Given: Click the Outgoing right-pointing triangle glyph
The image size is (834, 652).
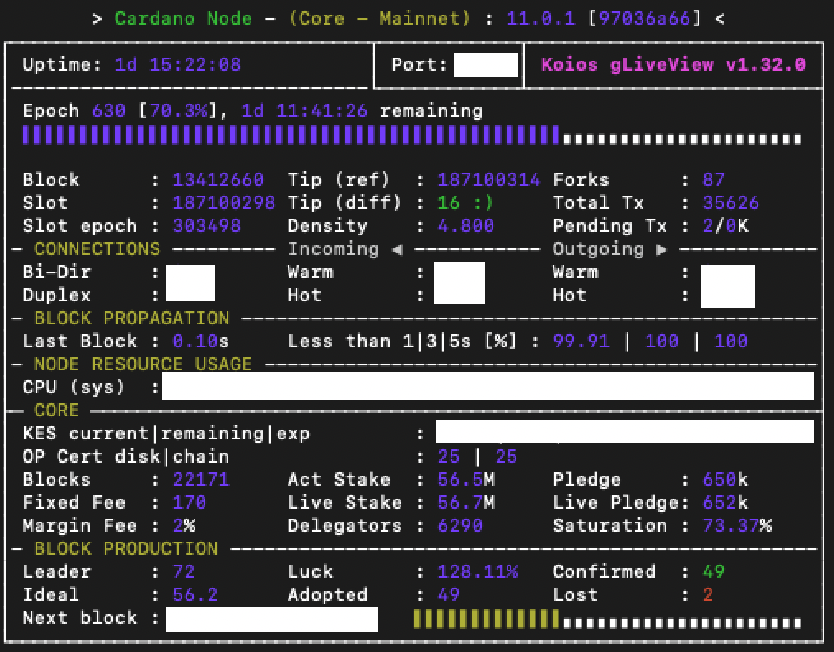Looking at the screenshot, I should tap(661, 249).
